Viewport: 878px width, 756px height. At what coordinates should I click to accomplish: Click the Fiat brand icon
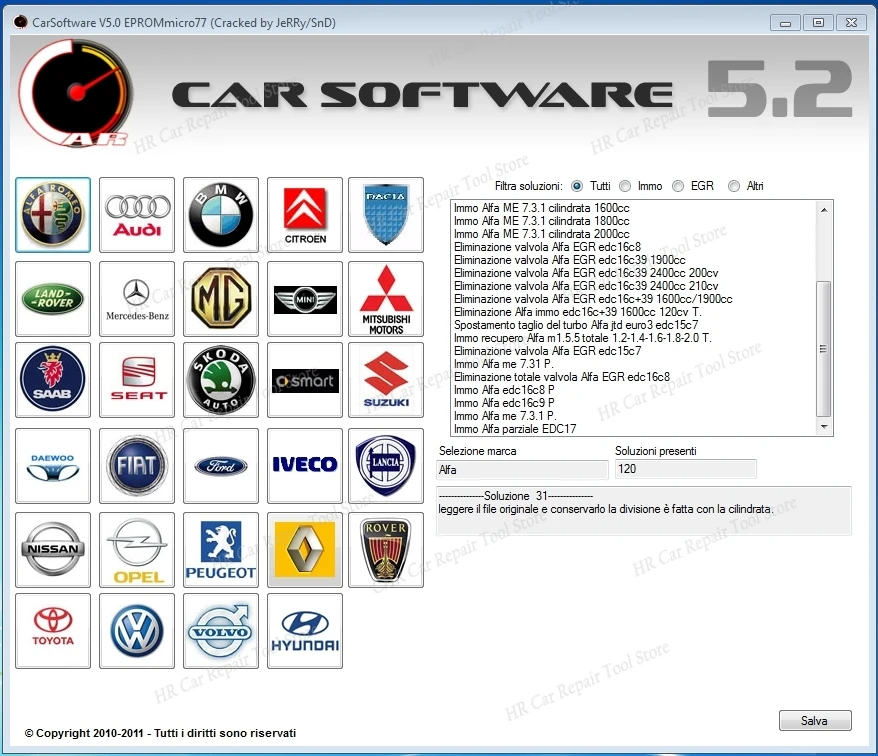coord(136,465)
